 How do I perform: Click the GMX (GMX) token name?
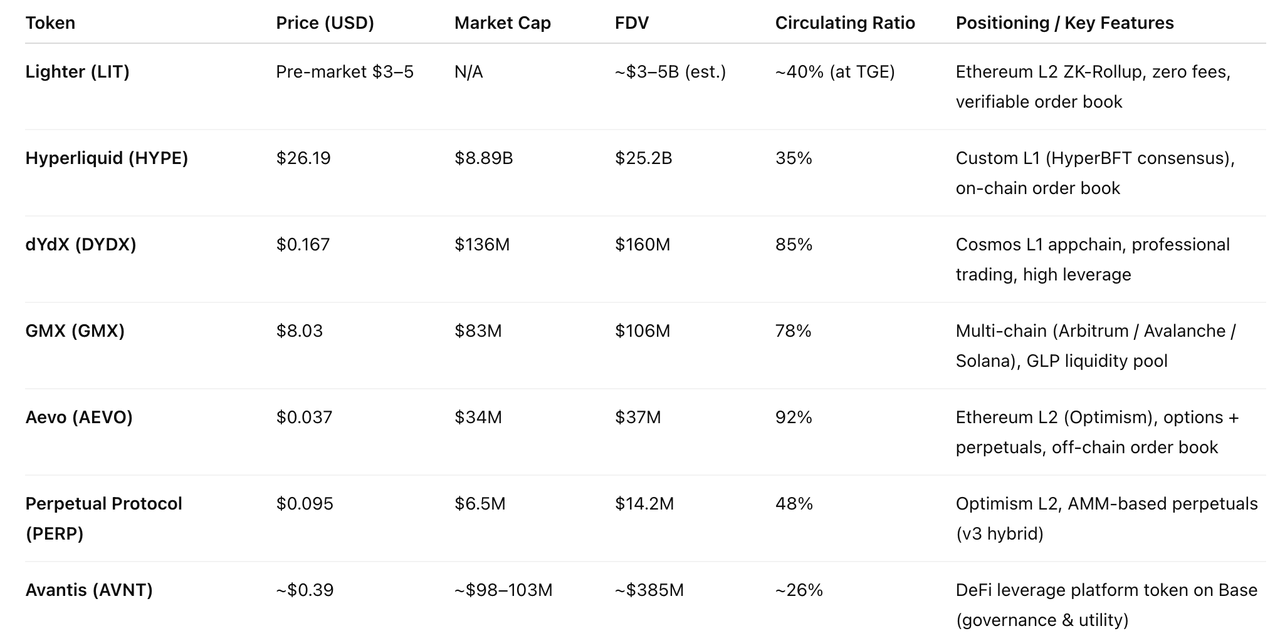(x=75, y=330)
